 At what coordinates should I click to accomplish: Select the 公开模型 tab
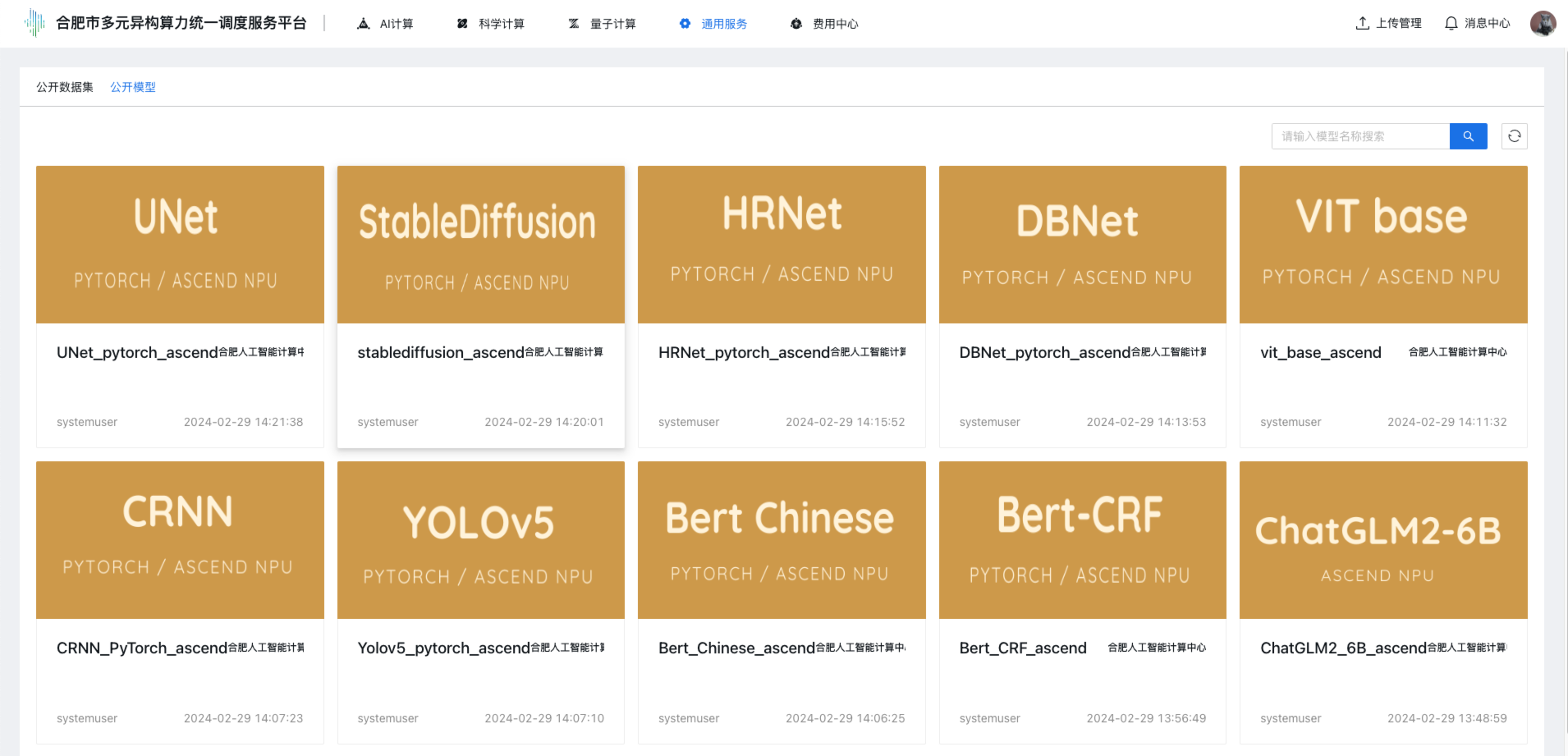click(x=133, y=87)
